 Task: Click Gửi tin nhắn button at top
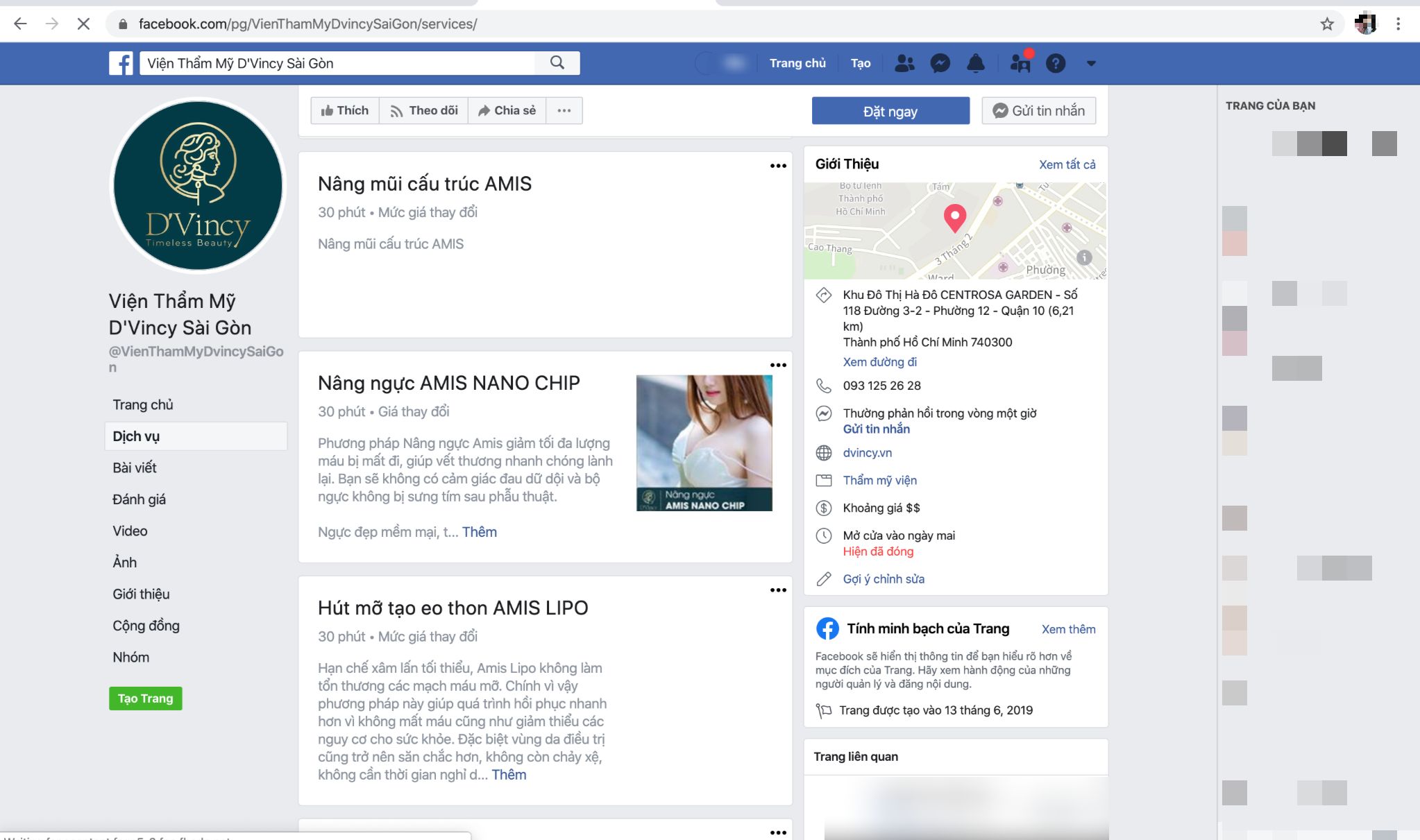point(1039,111)
